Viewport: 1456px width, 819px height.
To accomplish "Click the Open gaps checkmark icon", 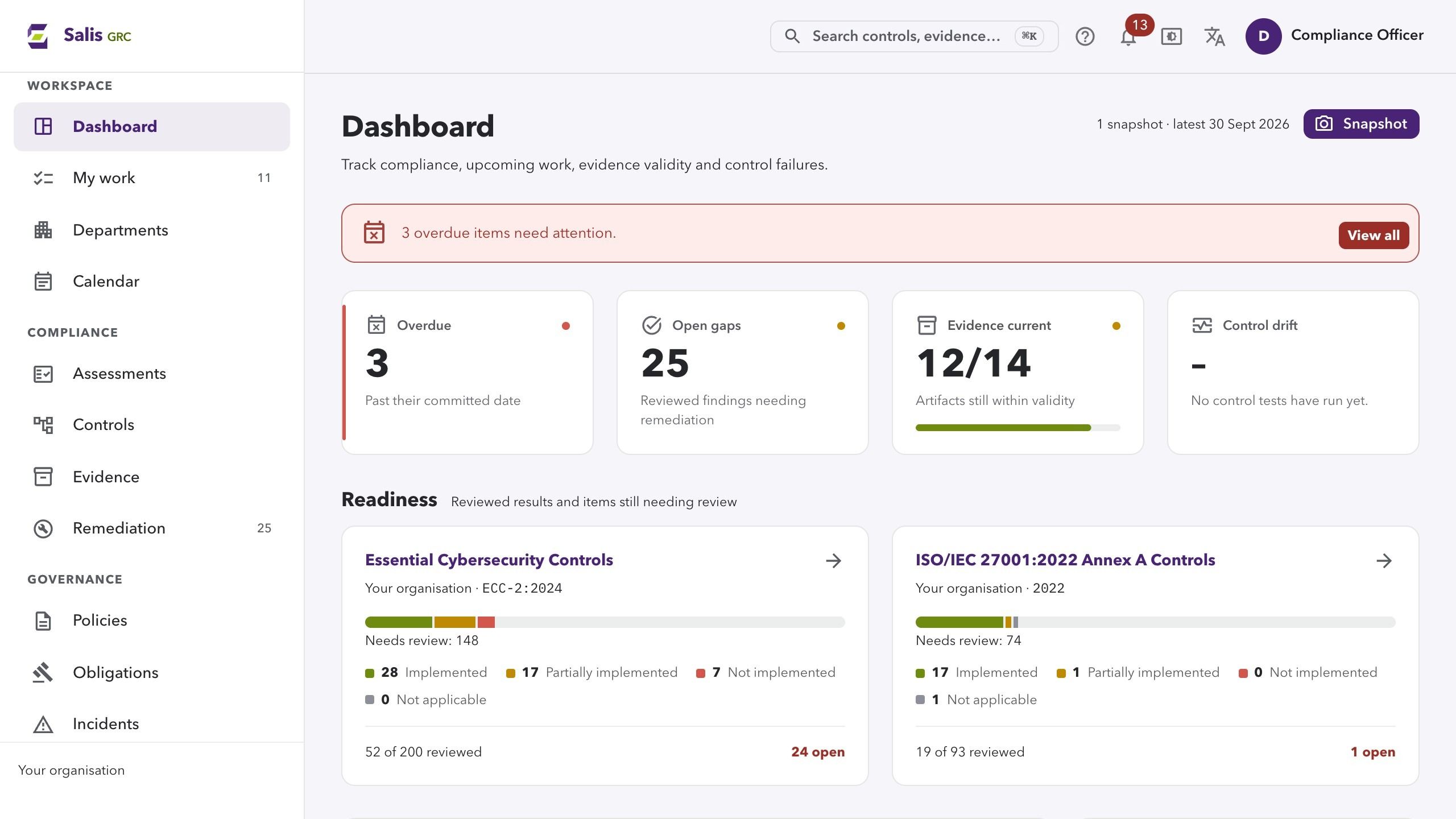I will coord(652,325).
